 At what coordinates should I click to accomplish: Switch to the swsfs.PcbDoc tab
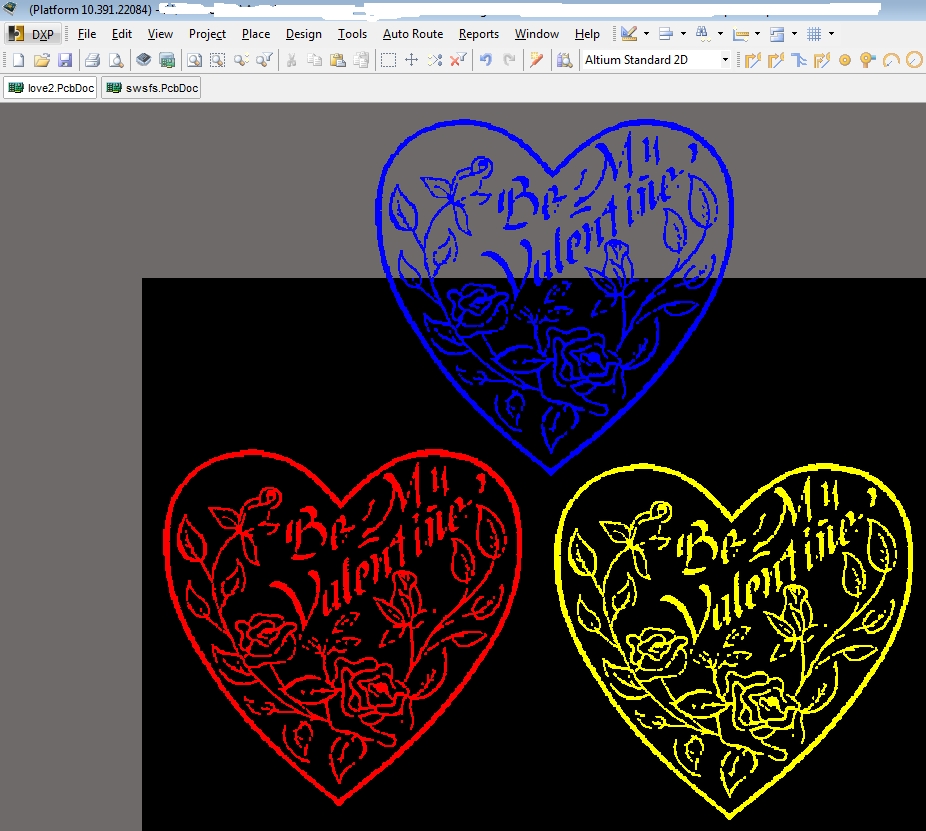(152, 88)
